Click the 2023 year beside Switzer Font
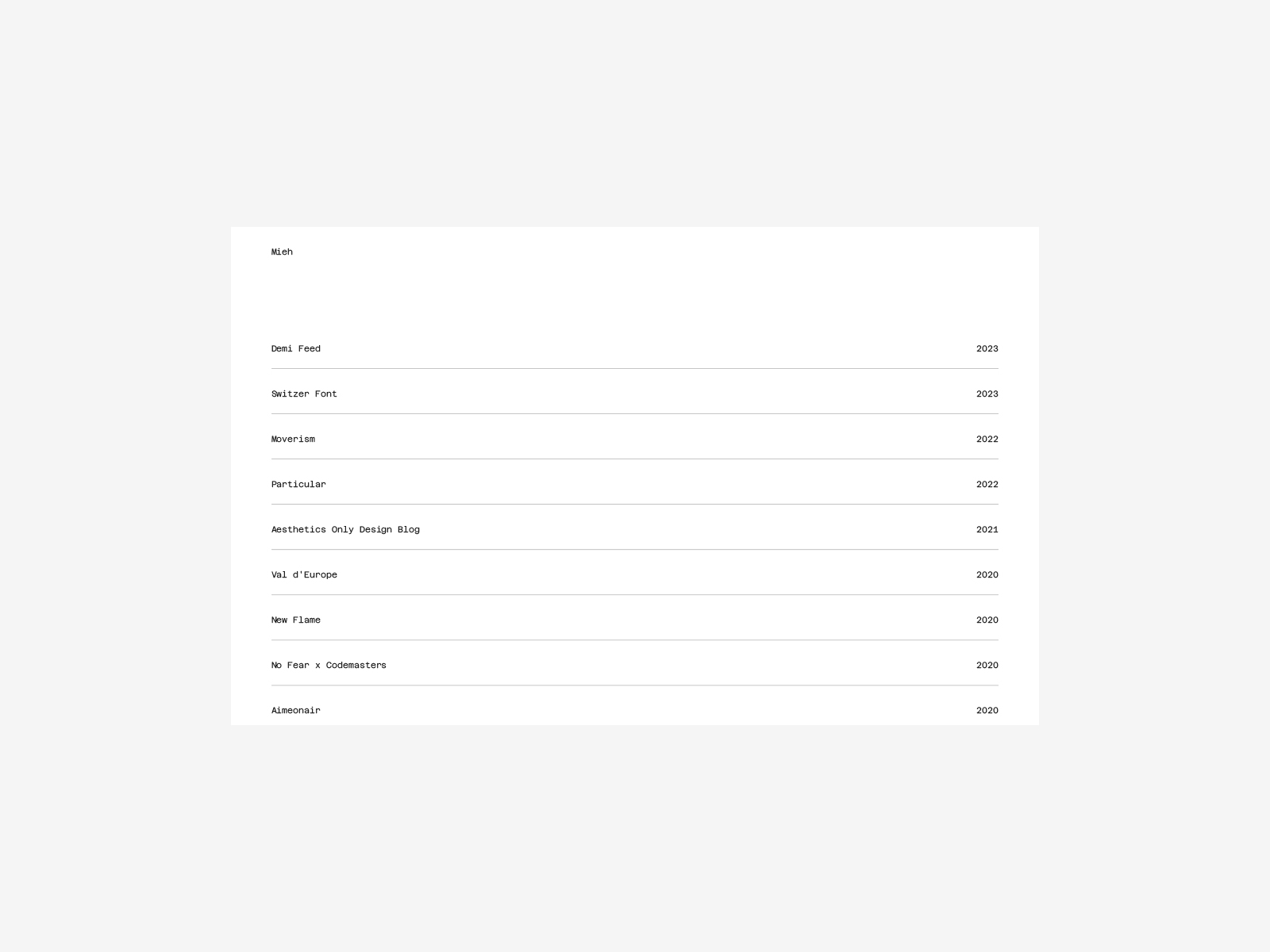1270x952 pixels. (x=987, y=394)
